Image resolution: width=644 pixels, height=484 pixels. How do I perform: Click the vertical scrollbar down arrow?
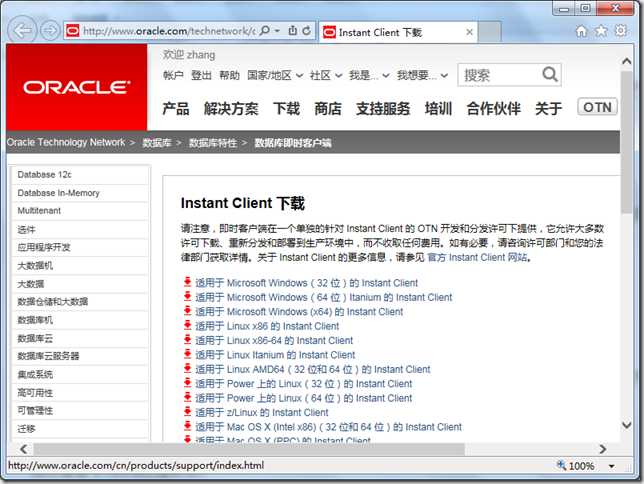626,425
